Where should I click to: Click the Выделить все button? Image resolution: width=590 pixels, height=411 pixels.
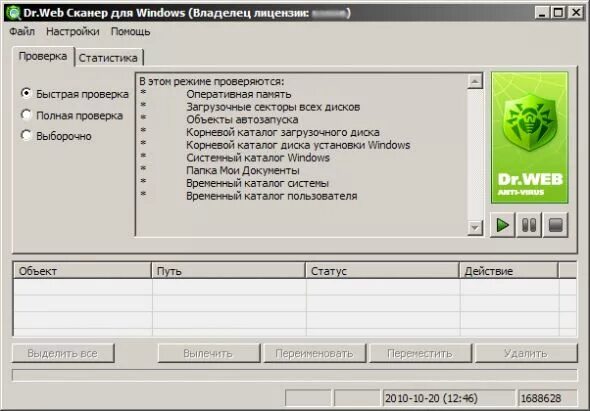tap(63, 353)
